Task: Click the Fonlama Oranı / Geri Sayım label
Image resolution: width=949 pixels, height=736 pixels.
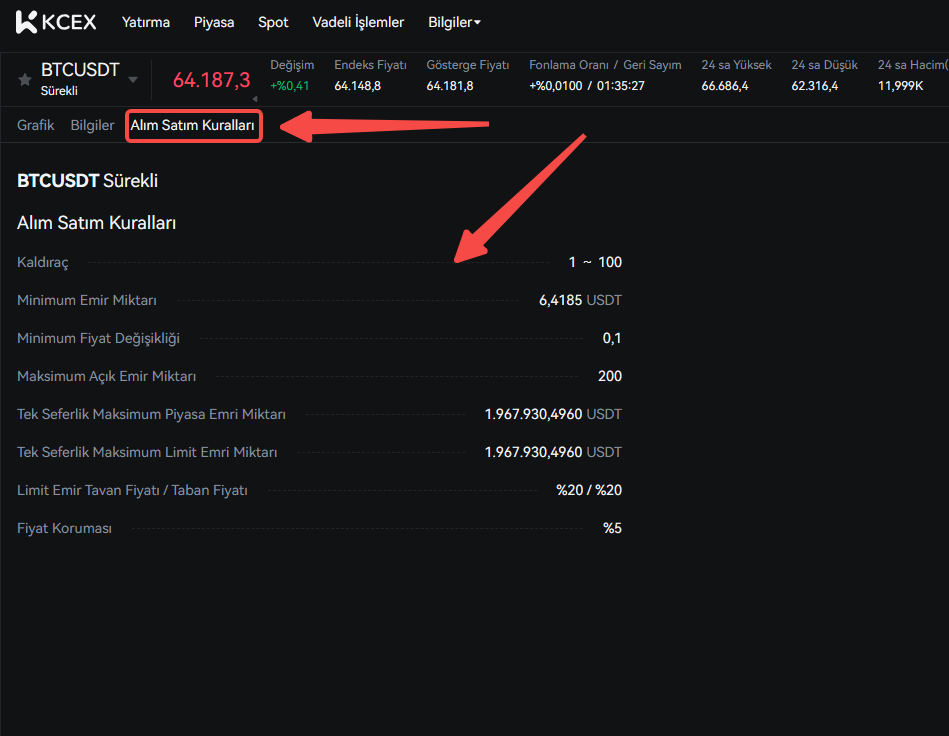Action: (x=605, y=65)
